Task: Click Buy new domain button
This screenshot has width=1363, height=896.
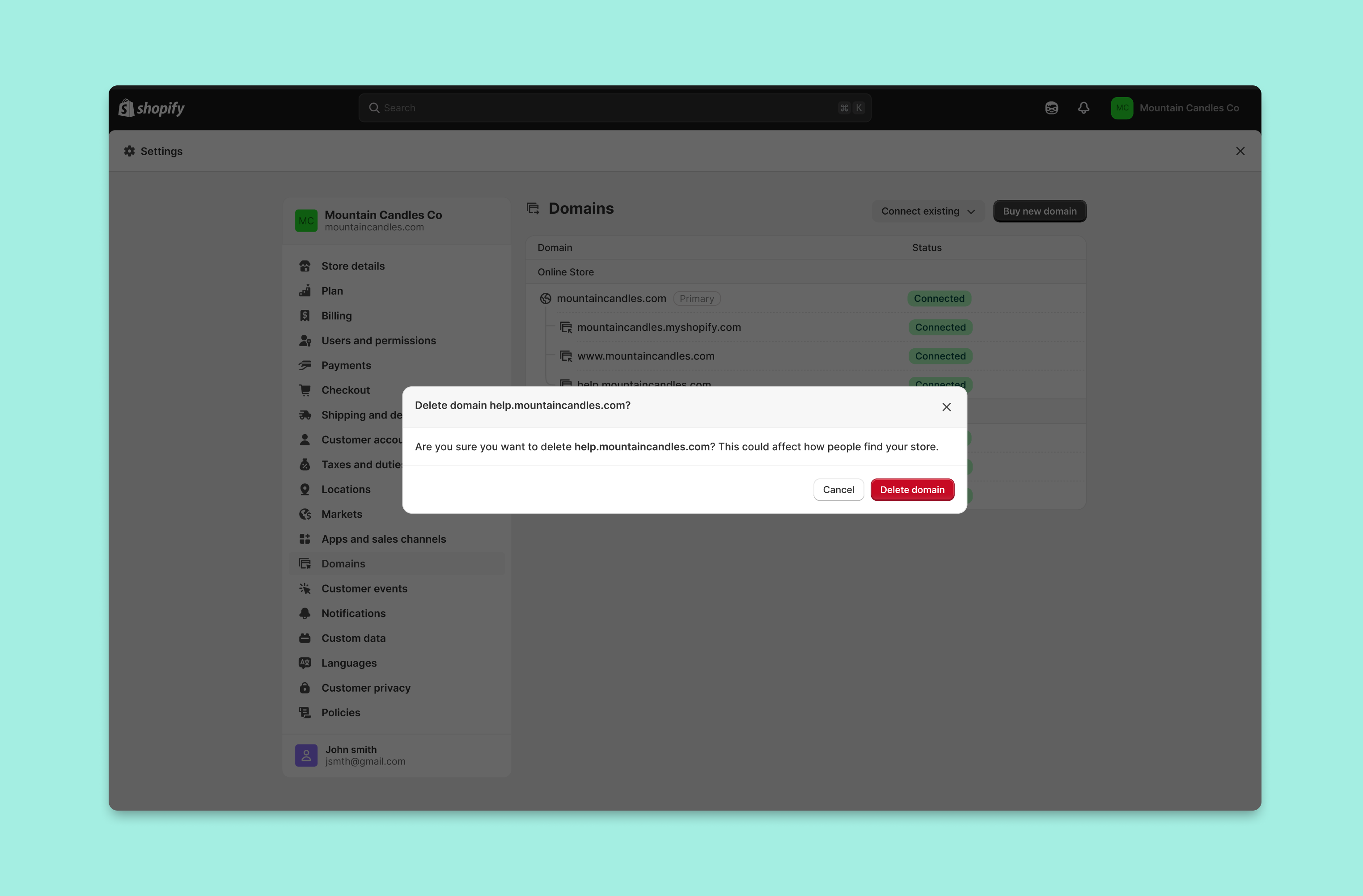Action: tap(1039, 211)
